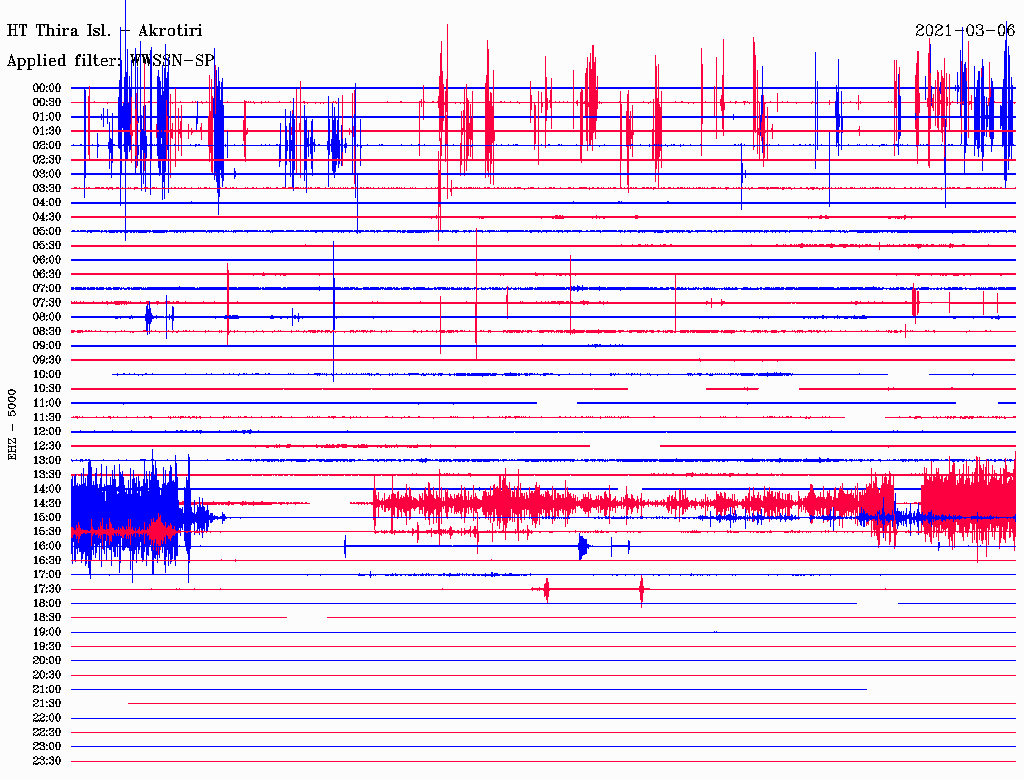Select the 19:00 time label
Viewport: 1024px width, 780px height.
pyautogui.click(x=47, y=632)
